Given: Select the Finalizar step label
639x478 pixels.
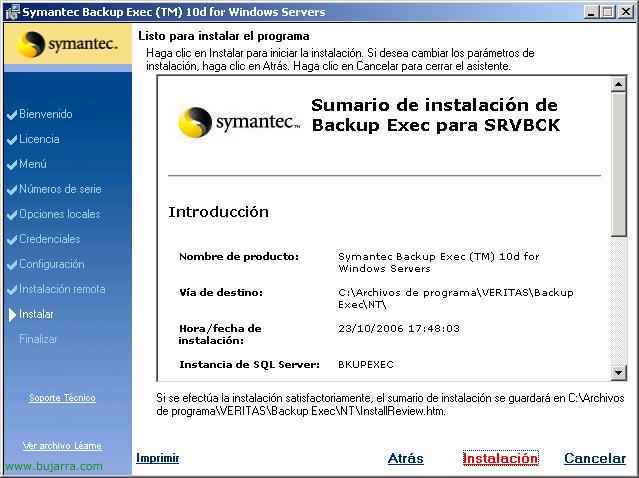Looking at the screenshot, I should pos(38,339).
